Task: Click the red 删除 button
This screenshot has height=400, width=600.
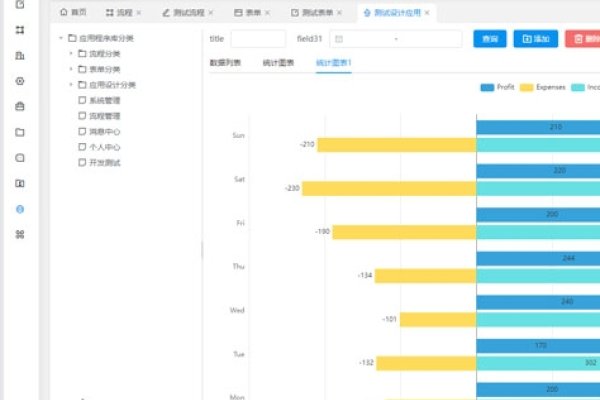Action: (x=582, y=39)
